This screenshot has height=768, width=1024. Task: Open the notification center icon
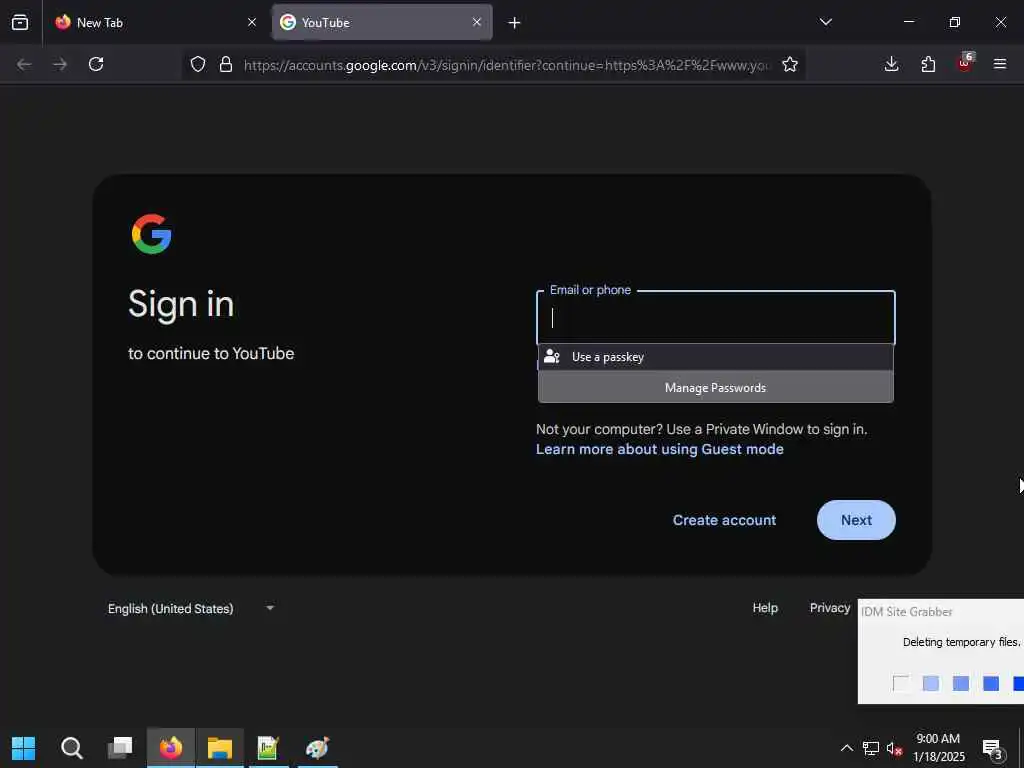click(x=993, y=748)
